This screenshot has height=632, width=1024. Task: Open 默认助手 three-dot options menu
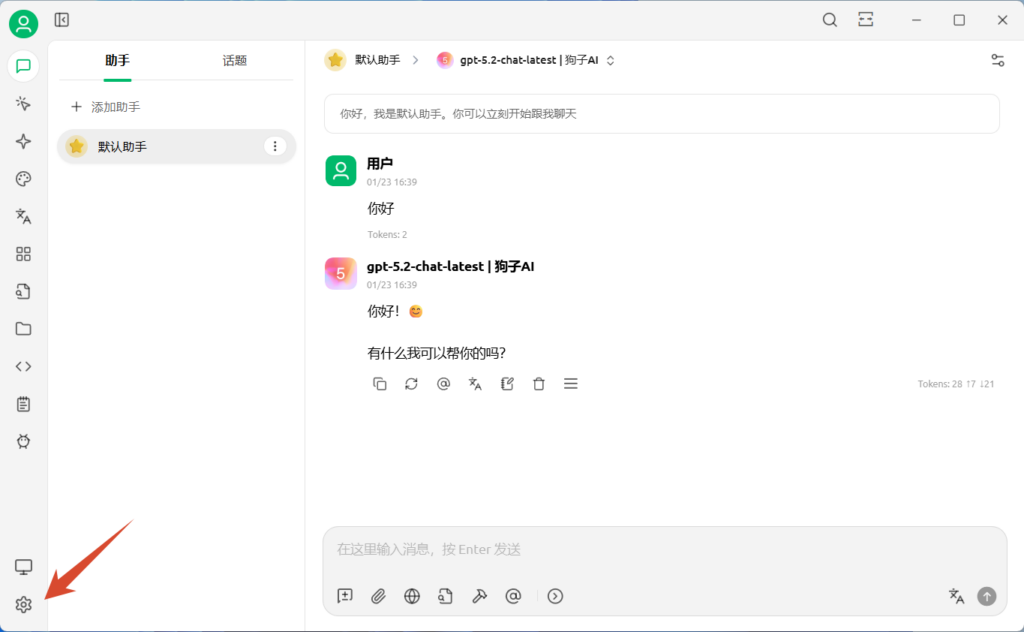[275, 146]
